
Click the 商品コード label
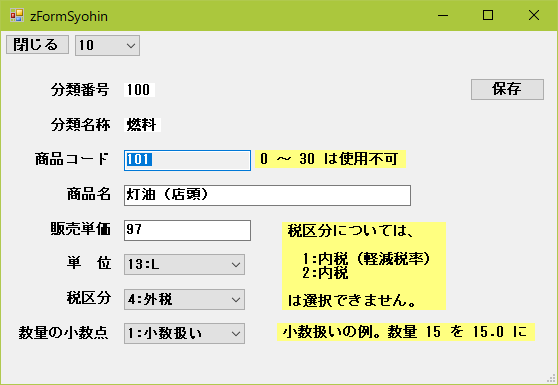[x=72, y=159]
